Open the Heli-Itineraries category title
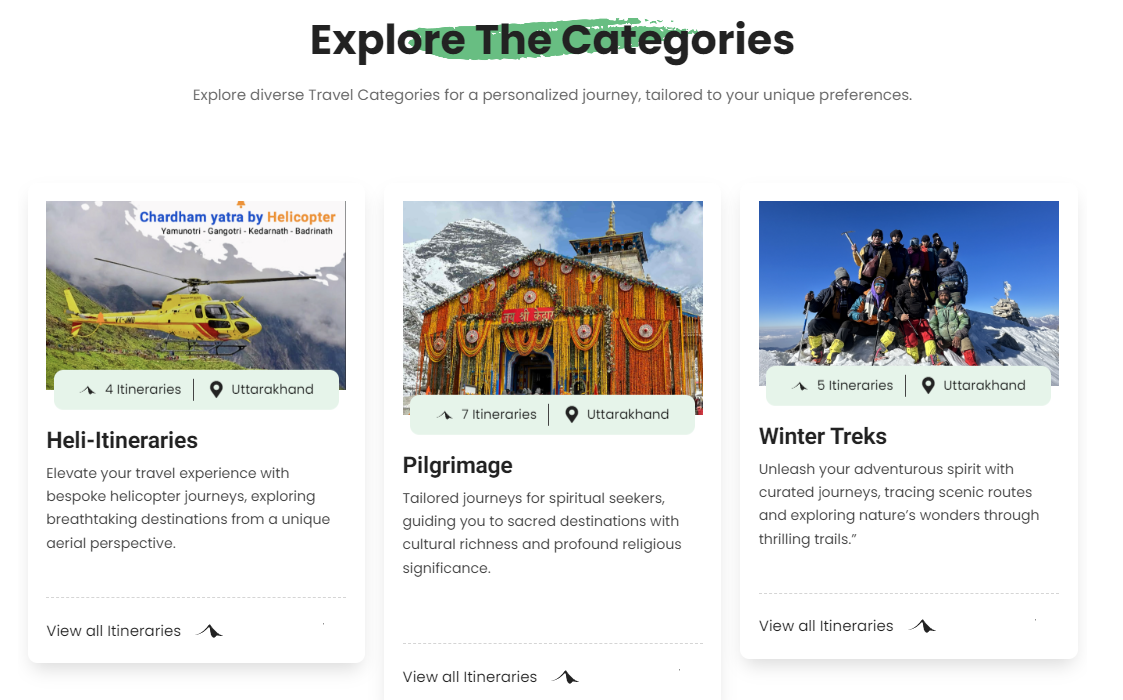The width and height of the screenshot is (1123, 700). 122,440
